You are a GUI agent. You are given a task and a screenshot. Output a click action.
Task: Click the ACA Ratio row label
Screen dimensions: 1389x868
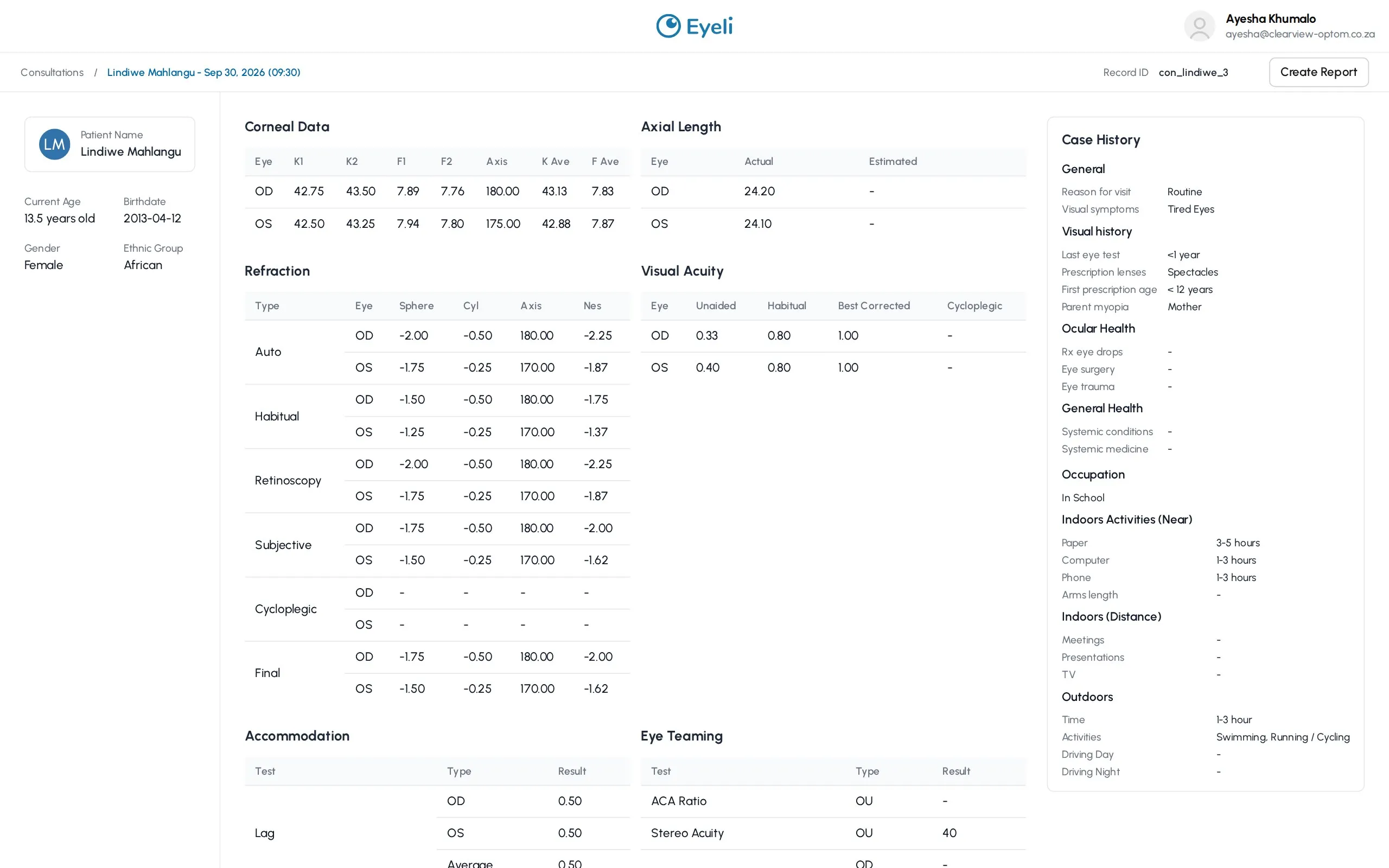click(678, 801)
